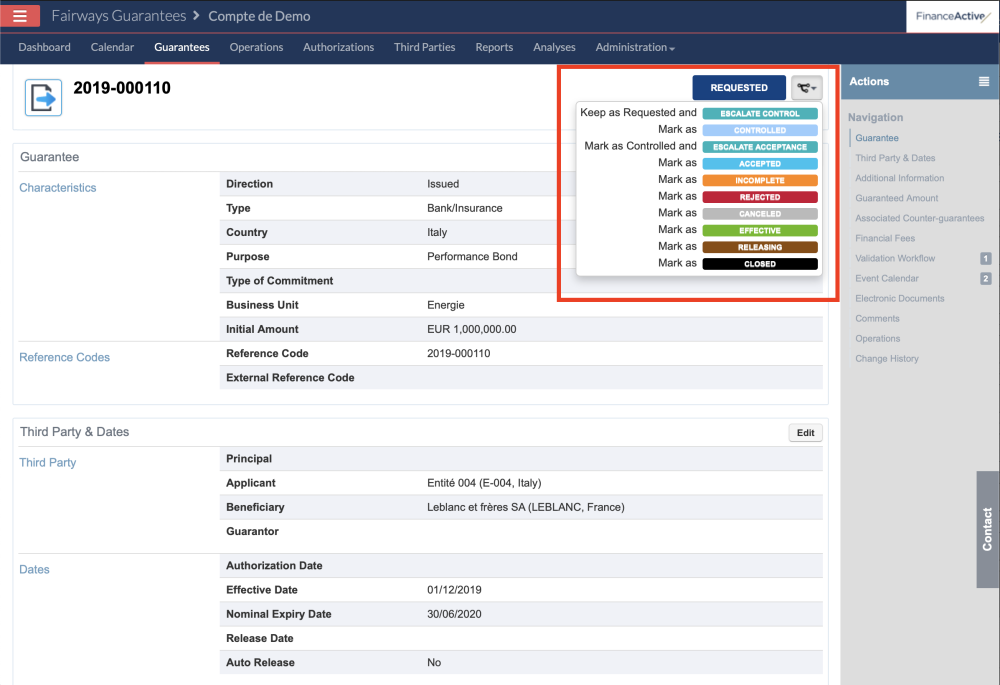The width and height of the screenshot is (1000, 685).
Task: Click the Reference Codes section link
Action: (x=64, y=357)
